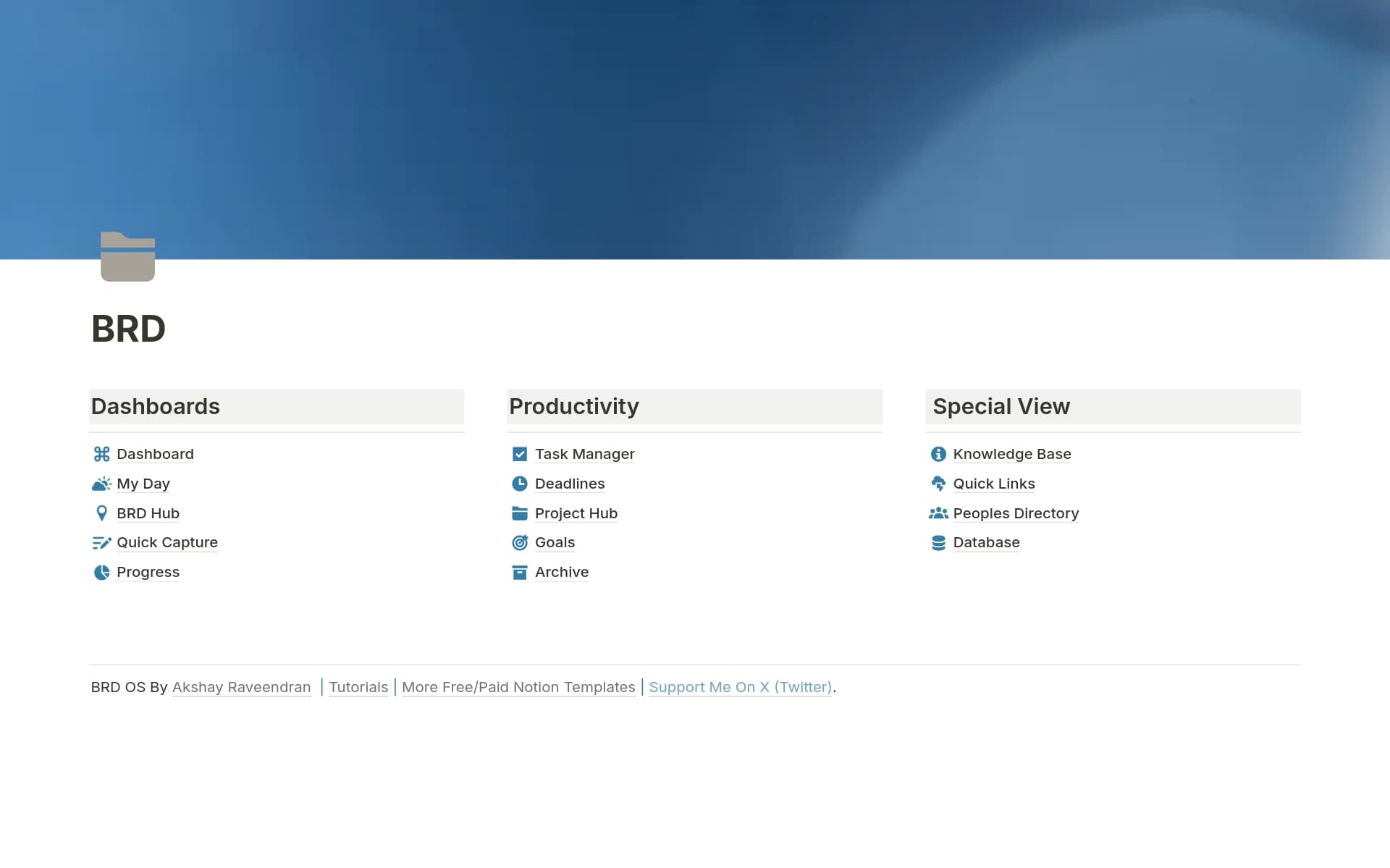This screenshot has width=1390, height=868.
Task: Click the My Day sun-cloud icon
Action: point(101,484)
